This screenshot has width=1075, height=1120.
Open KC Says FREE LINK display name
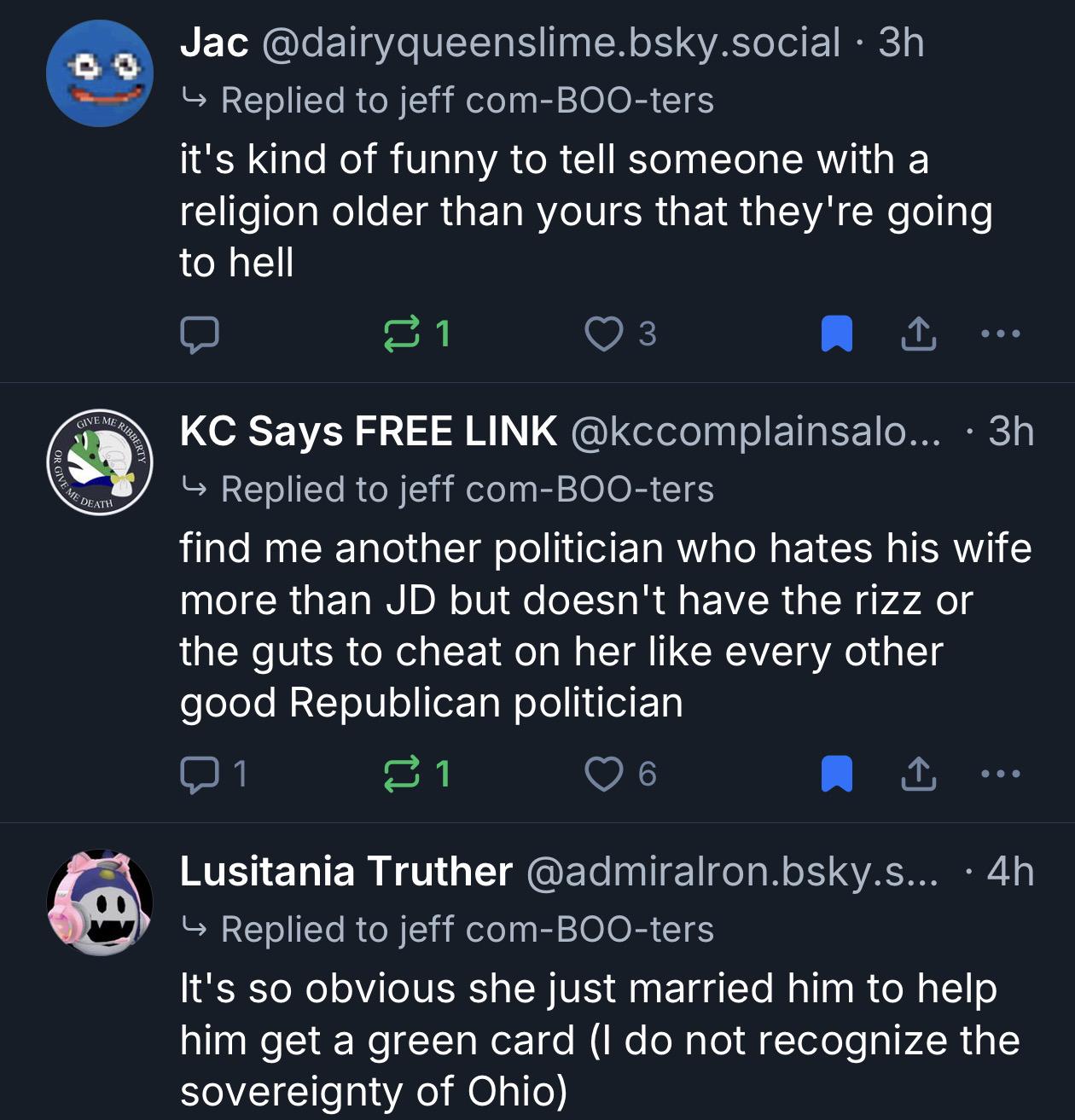(368, 432)
